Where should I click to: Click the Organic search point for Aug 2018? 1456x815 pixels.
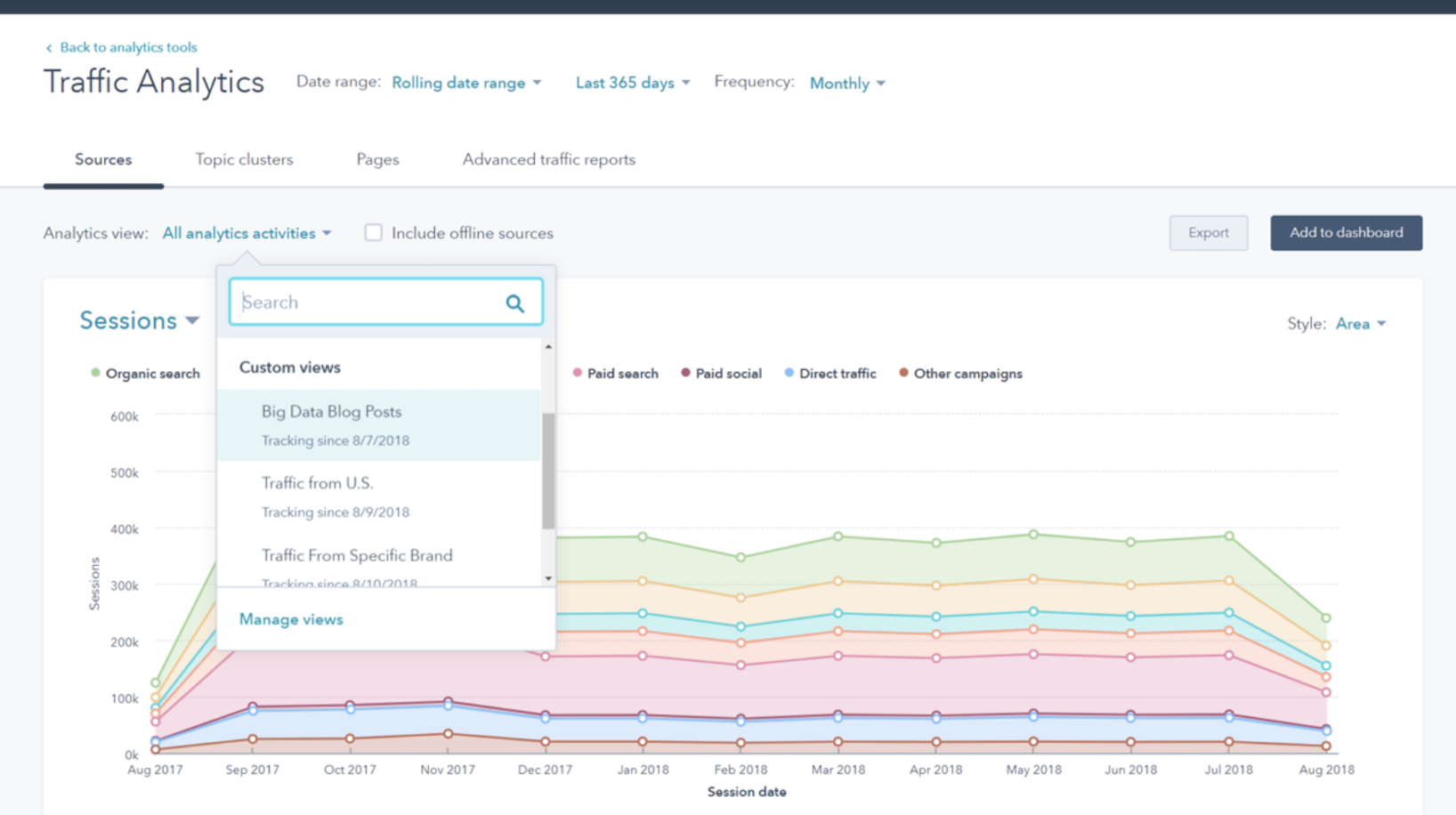coord(1326,617)
